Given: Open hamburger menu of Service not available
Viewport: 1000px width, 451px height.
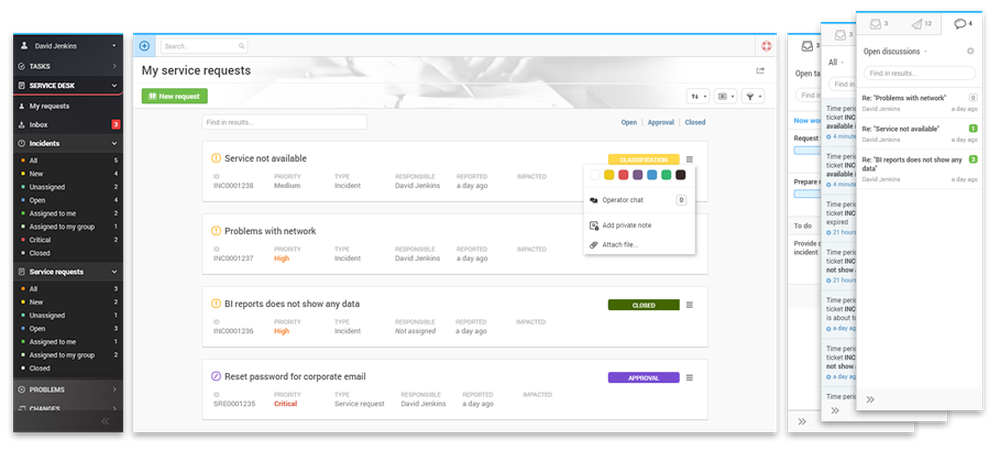Looking at the screenshot, I should click(x=689, y=159).
